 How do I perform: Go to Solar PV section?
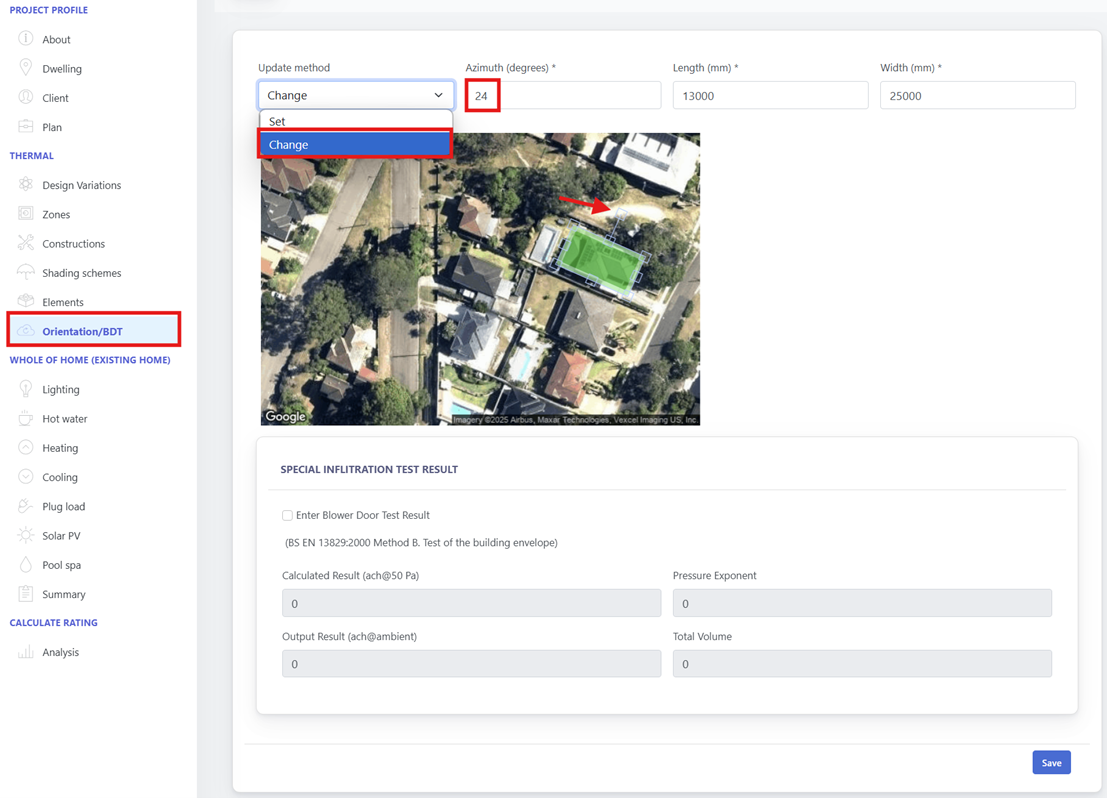(61, 536)
